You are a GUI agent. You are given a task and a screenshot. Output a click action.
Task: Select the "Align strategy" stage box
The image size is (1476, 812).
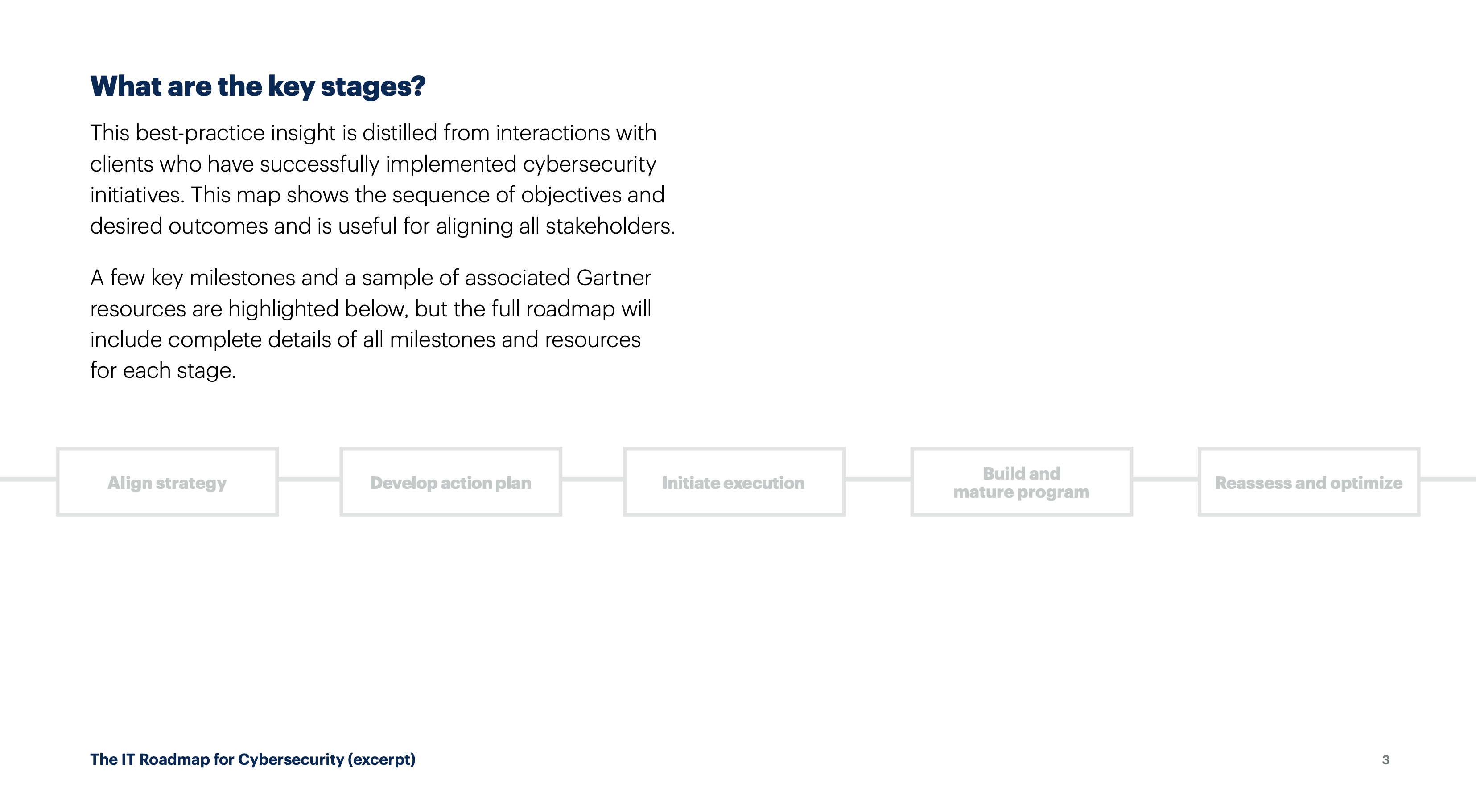pyautogui.click(x=167, y=482)
